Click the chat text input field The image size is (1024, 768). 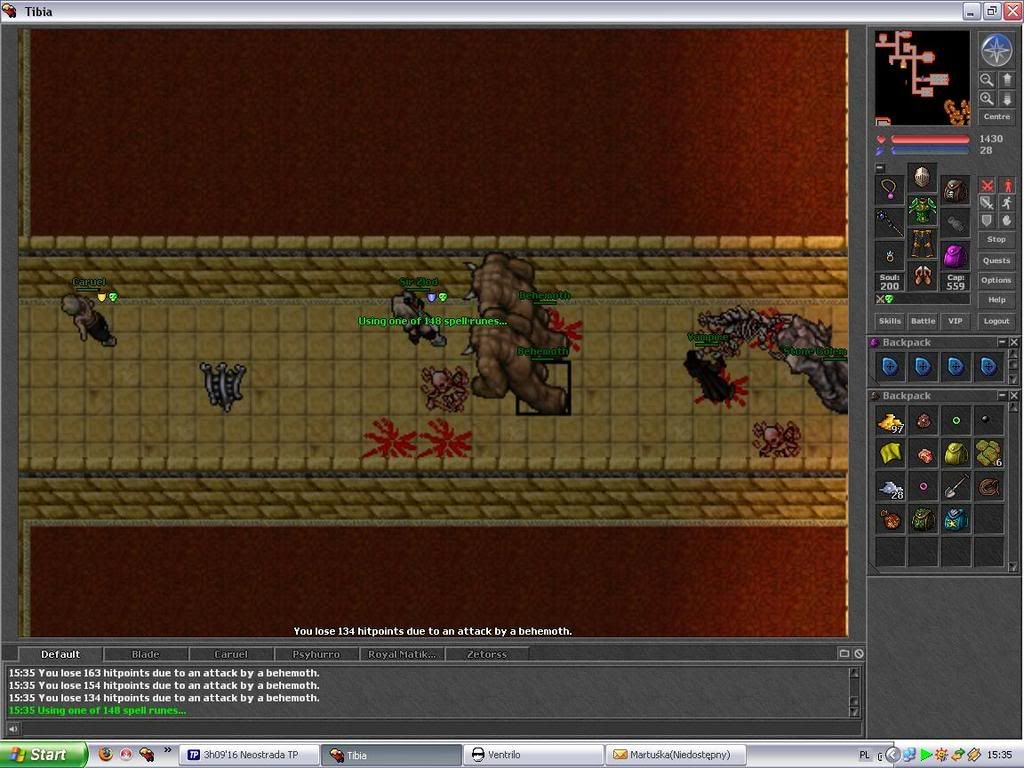(x=441, y=729)
